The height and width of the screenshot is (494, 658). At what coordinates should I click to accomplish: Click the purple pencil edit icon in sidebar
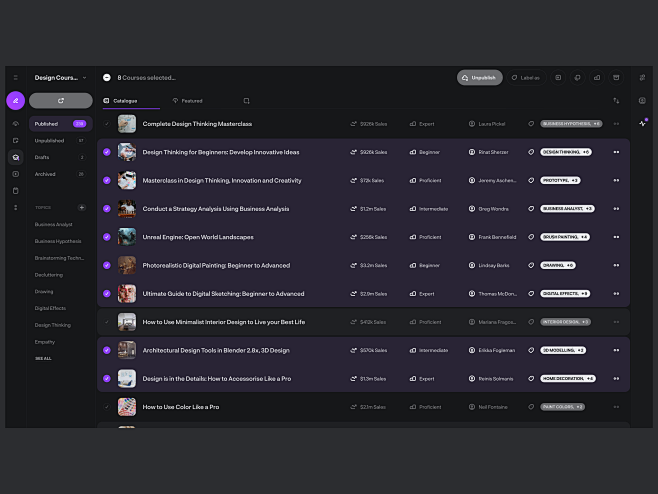point(15,100)
